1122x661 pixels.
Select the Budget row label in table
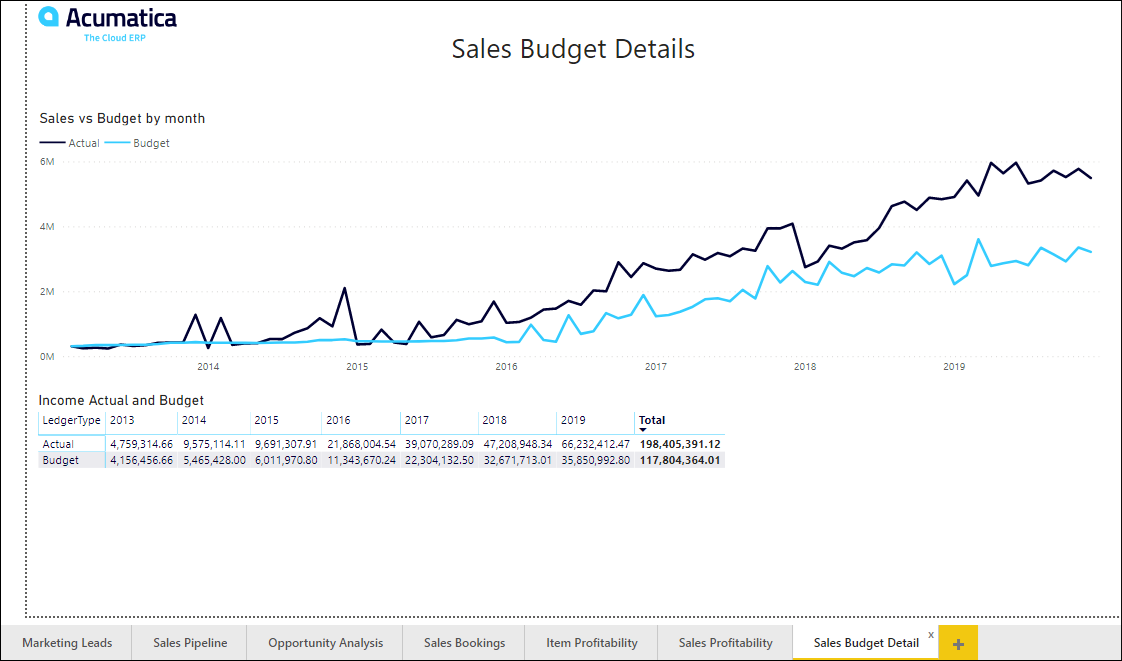pyautogui.click(x=60, y=460)
